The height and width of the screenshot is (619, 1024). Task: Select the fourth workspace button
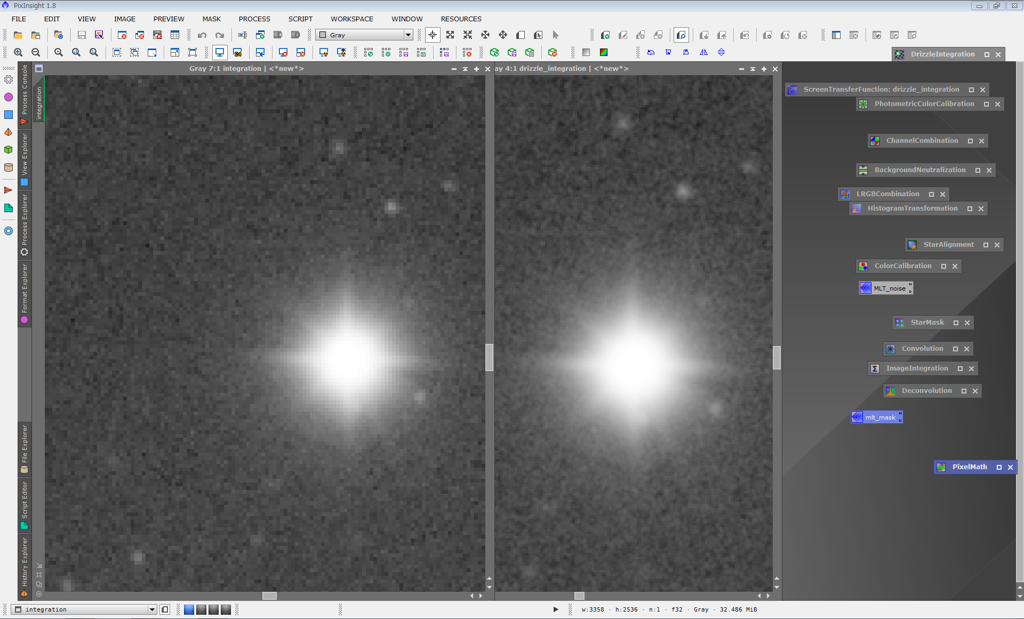point(226,609)
